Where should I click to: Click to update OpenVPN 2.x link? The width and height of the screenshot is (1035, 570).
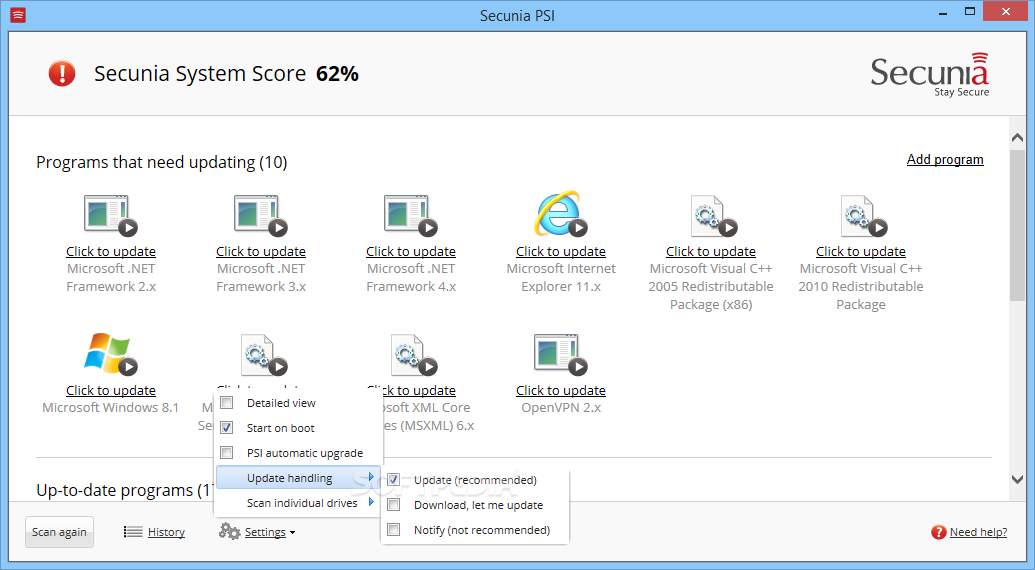coord(561,391)
